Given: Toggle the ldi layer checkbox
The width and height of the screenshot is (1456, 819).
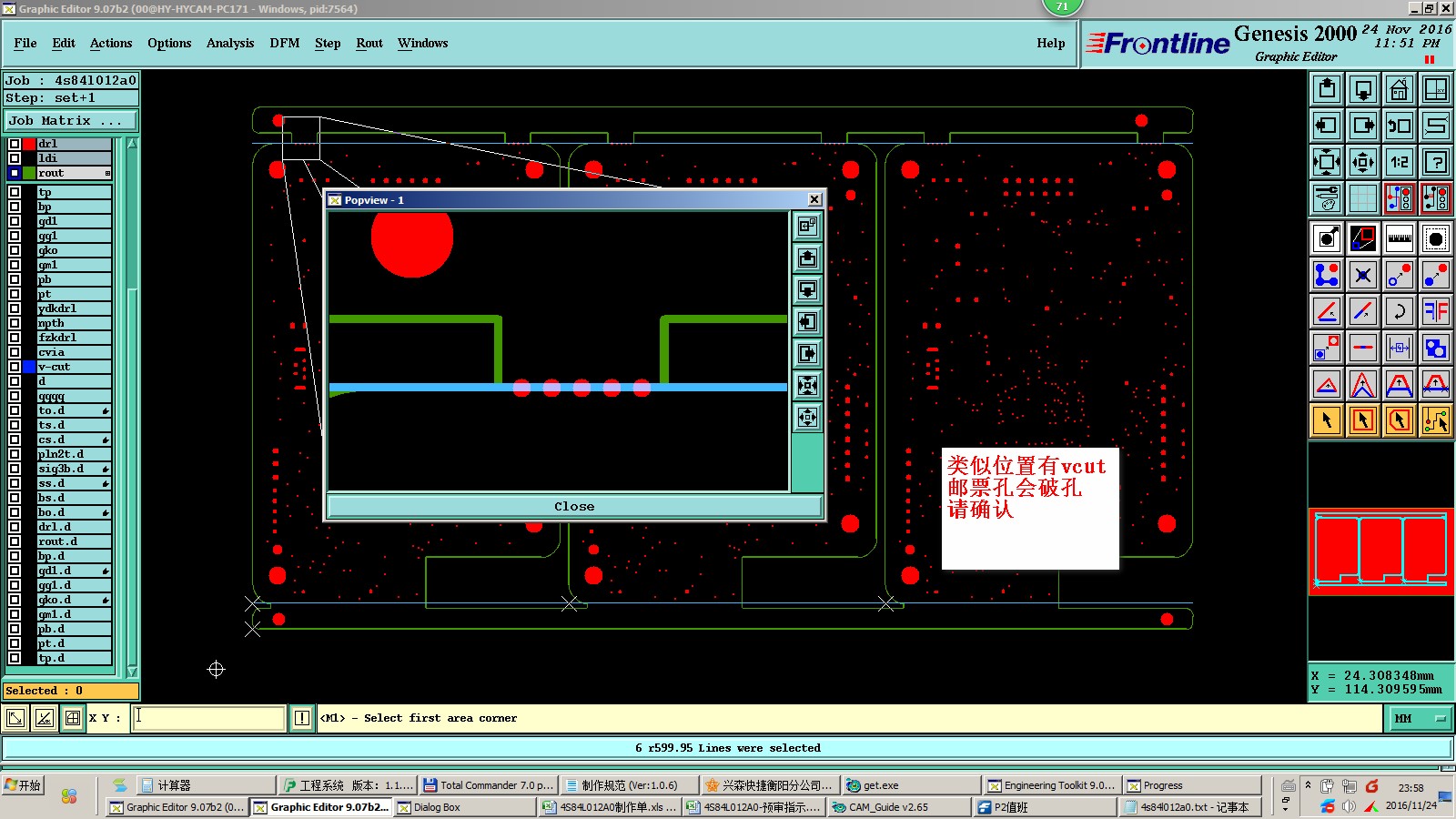Looking at the screenshot, I should point(15,158).
